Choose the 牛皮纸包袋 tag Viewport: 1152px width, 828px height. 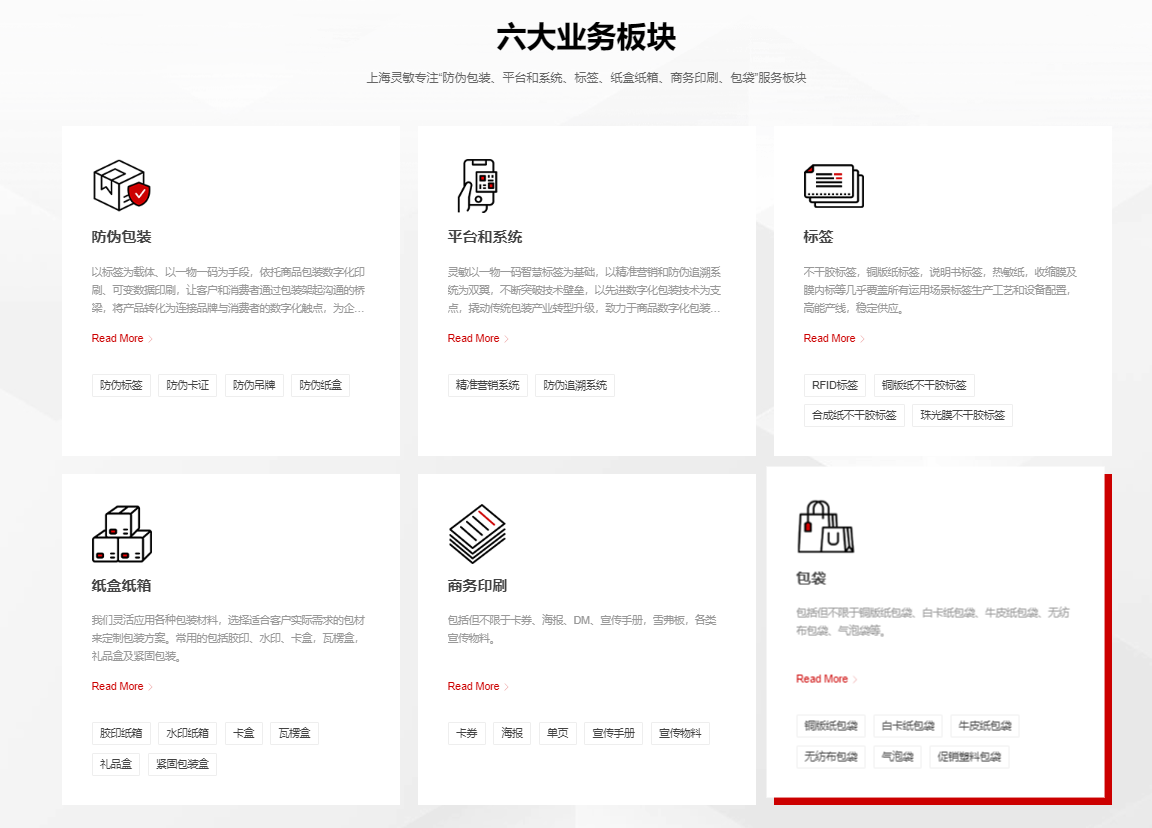point(984,726)
